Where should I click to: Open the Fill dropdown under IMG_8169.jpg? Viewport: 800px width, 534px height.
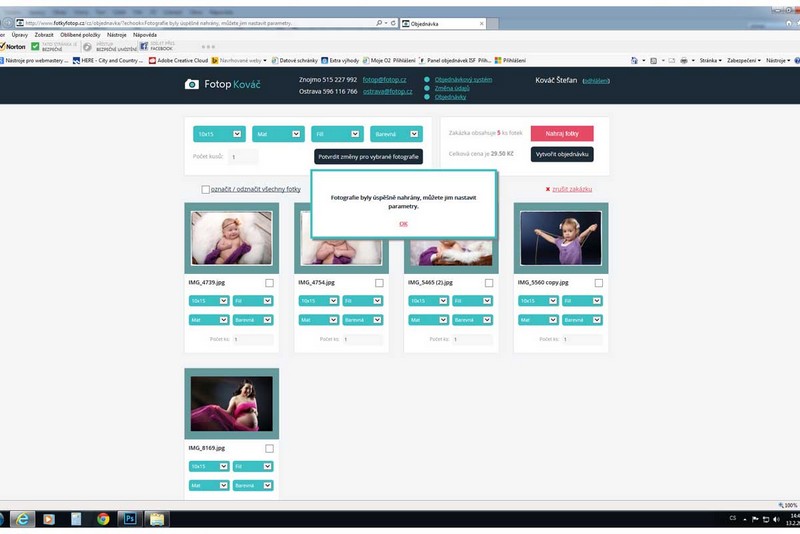point(254,466)
